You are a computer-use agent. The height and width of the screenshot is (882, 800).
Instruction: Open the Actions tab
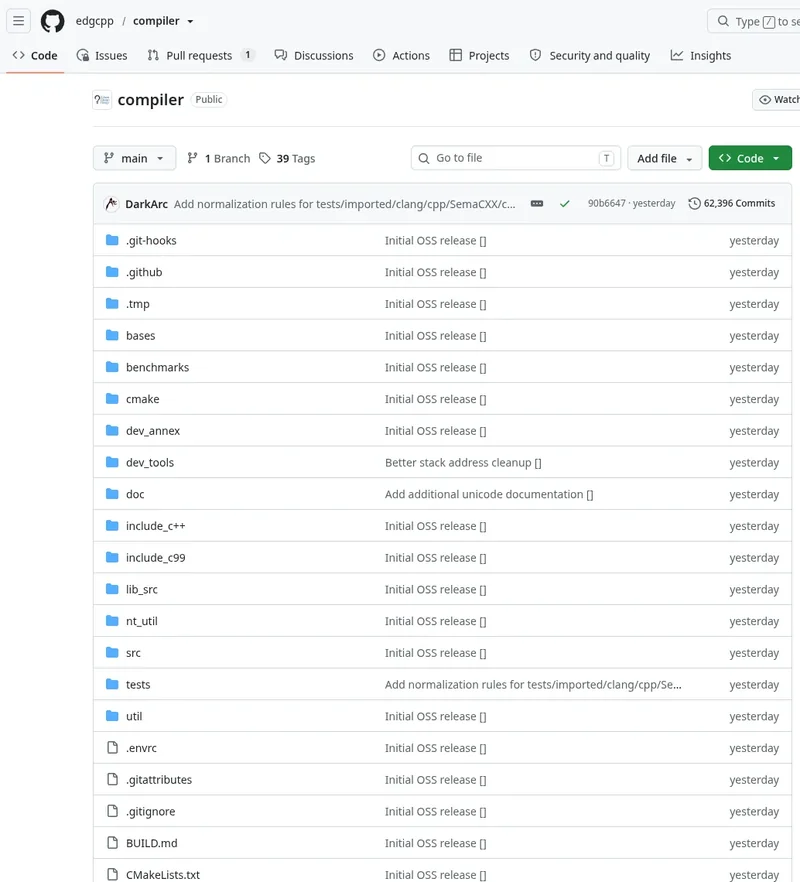tap(402, 56)
